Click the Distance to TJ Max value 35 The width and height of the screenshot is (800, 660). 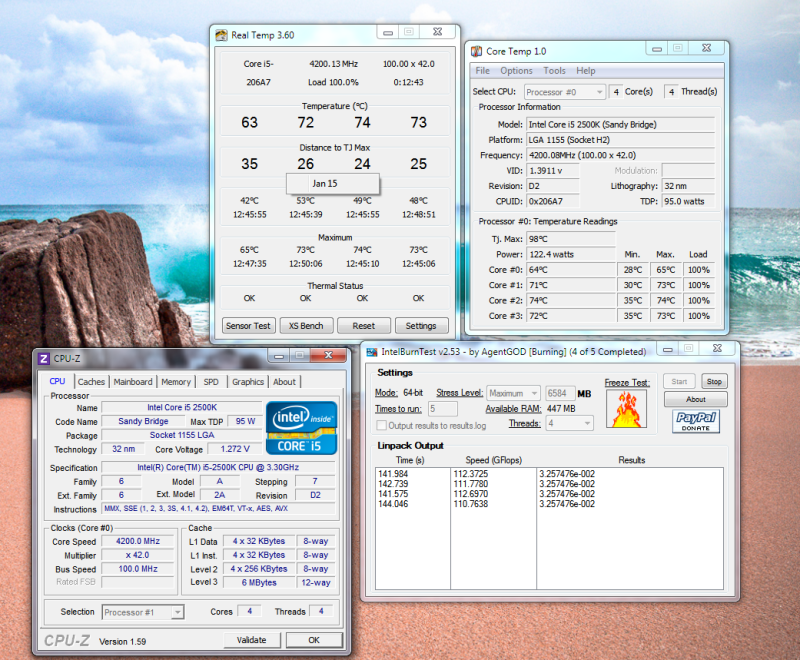(x=249, y=164)
